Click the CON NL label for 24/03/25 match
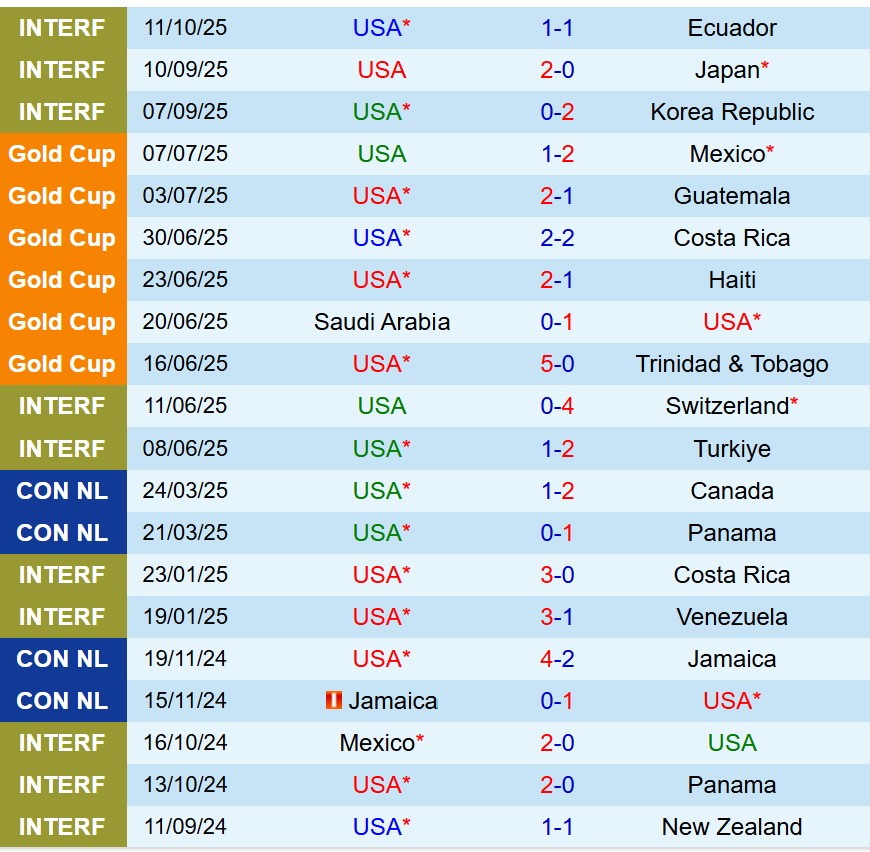Screen dimensions: 870x852 pyautogui.click(x=62, y=491)
